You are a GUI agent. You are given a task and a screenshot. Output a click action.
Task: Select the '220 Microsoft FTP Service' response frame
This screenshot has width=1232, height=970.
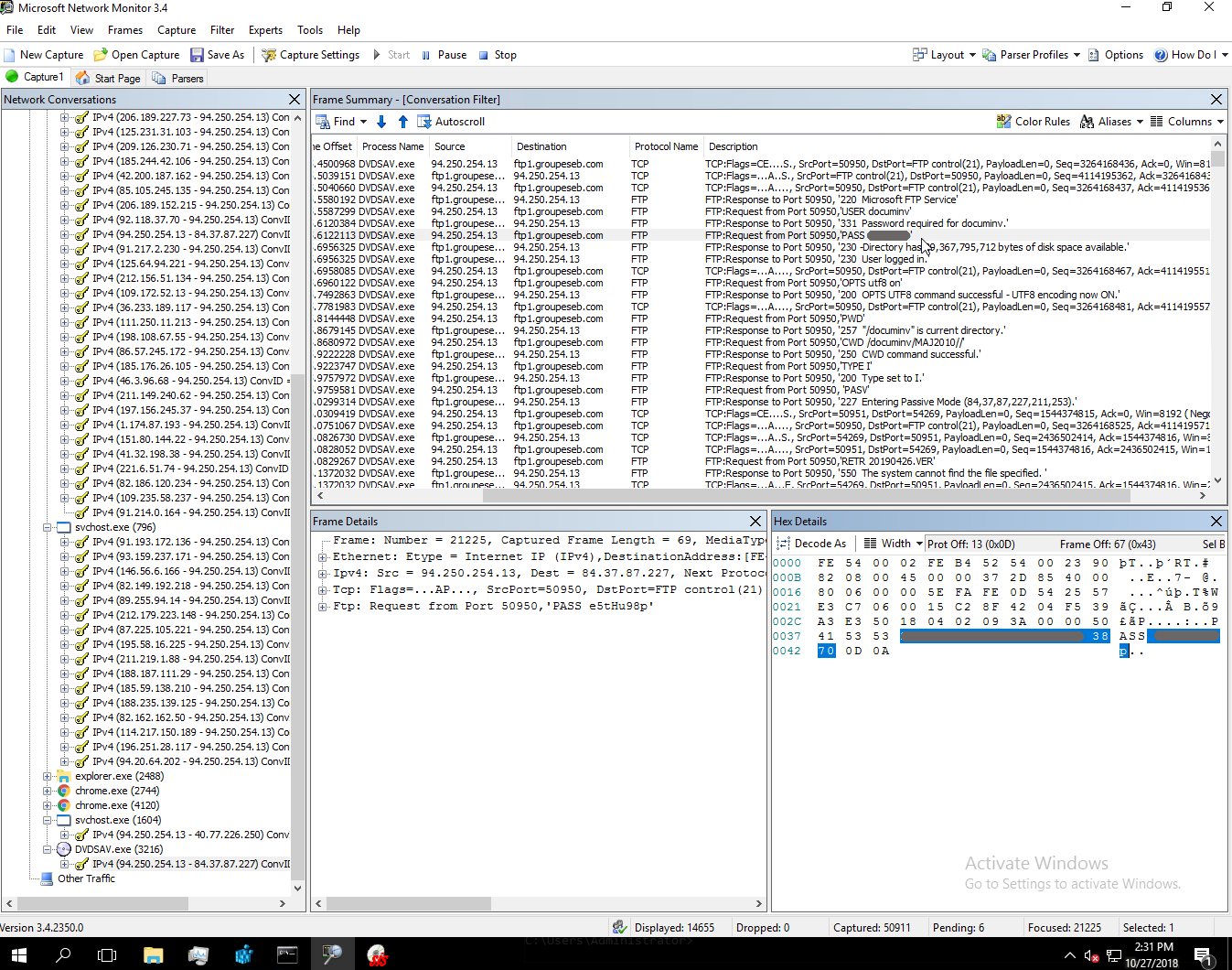(x=761, y=199)
